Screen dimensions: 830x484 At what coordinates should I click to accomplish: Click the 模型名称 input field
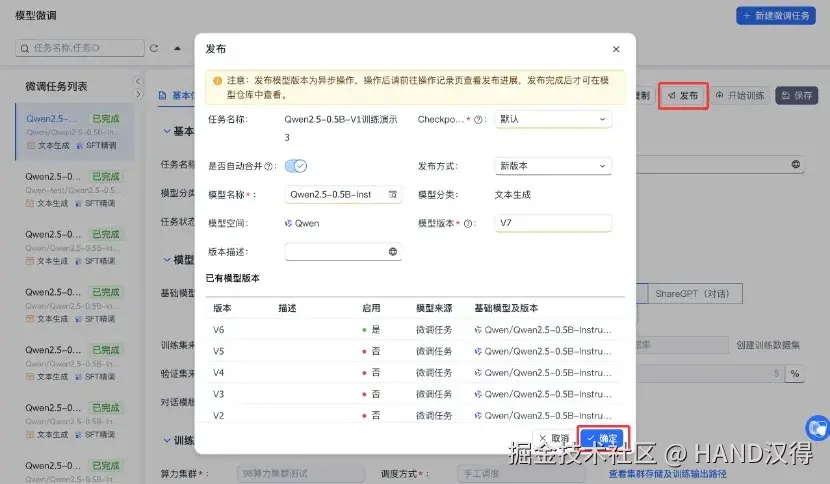click(343, 194)
